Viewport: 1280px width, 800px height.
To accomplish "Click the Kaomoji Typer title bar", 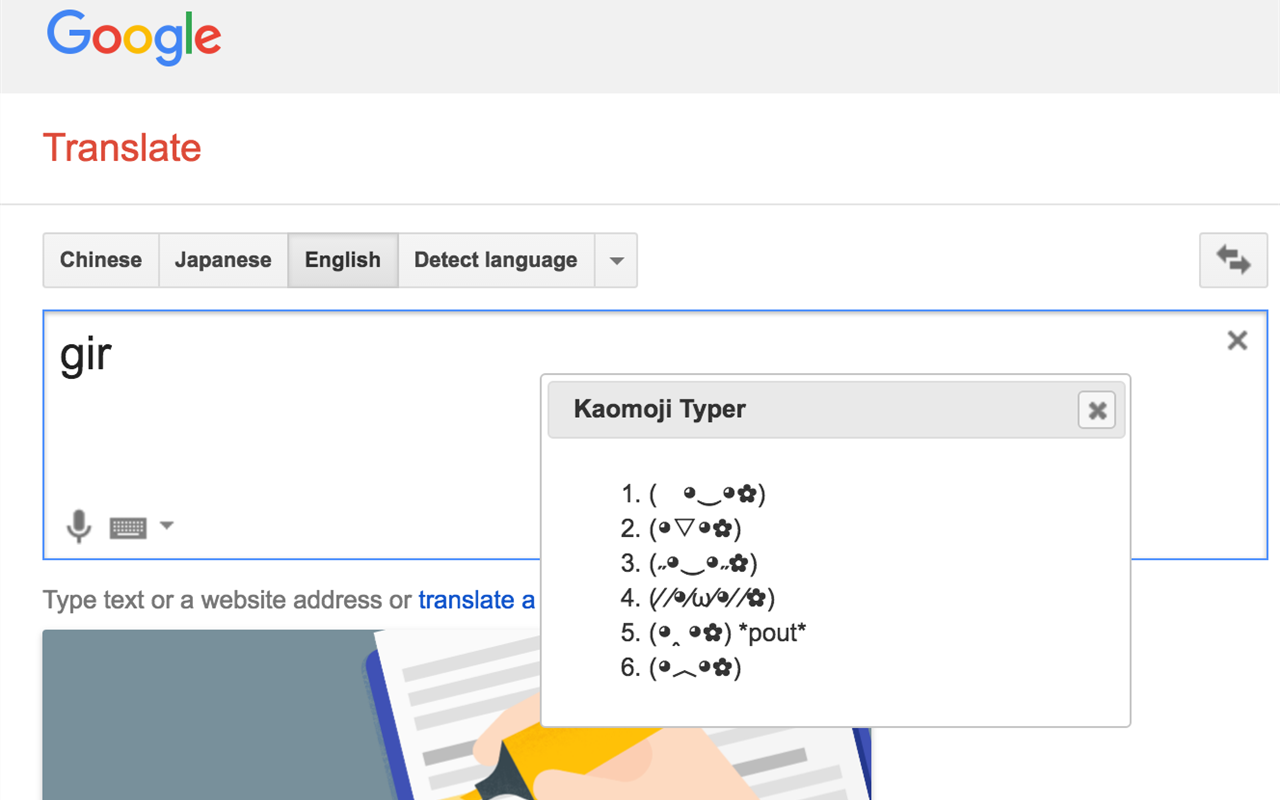I will 836,409.
